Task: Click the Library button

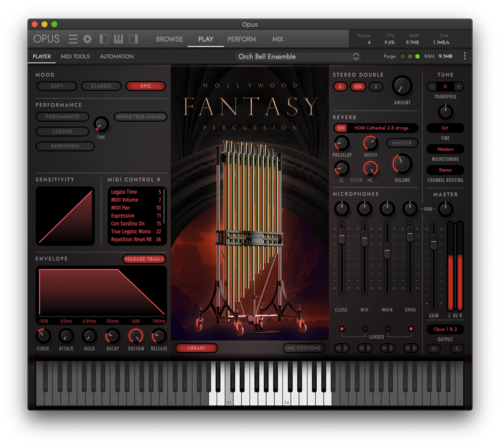Action: 196,348
